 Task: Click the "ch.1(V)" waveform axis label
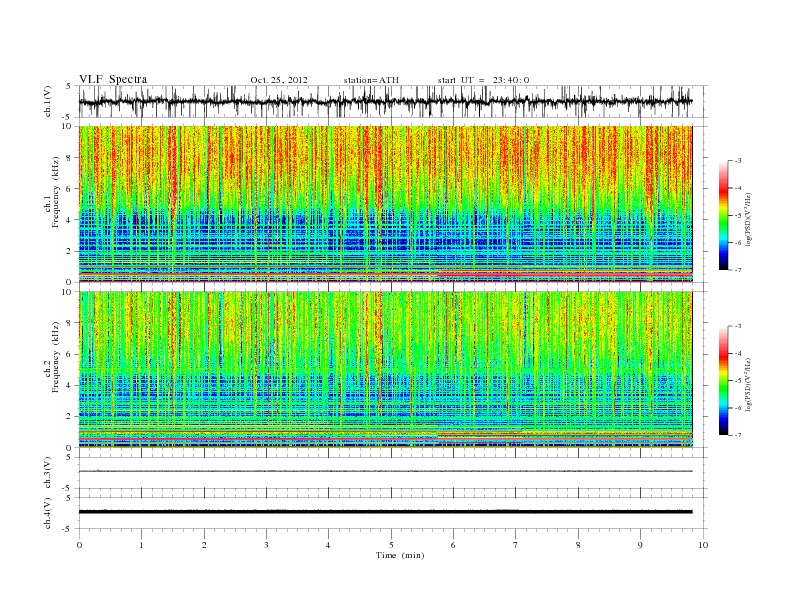tap(48, 101)
